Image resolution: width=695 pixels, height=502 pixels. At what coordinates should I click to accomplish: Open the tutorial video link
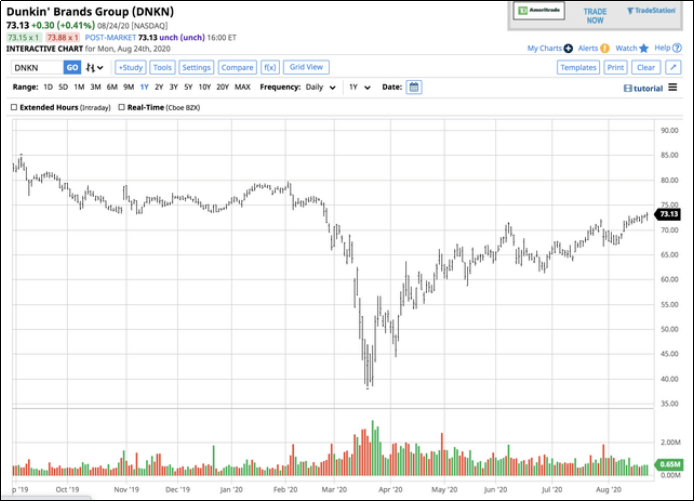(643, 88)
